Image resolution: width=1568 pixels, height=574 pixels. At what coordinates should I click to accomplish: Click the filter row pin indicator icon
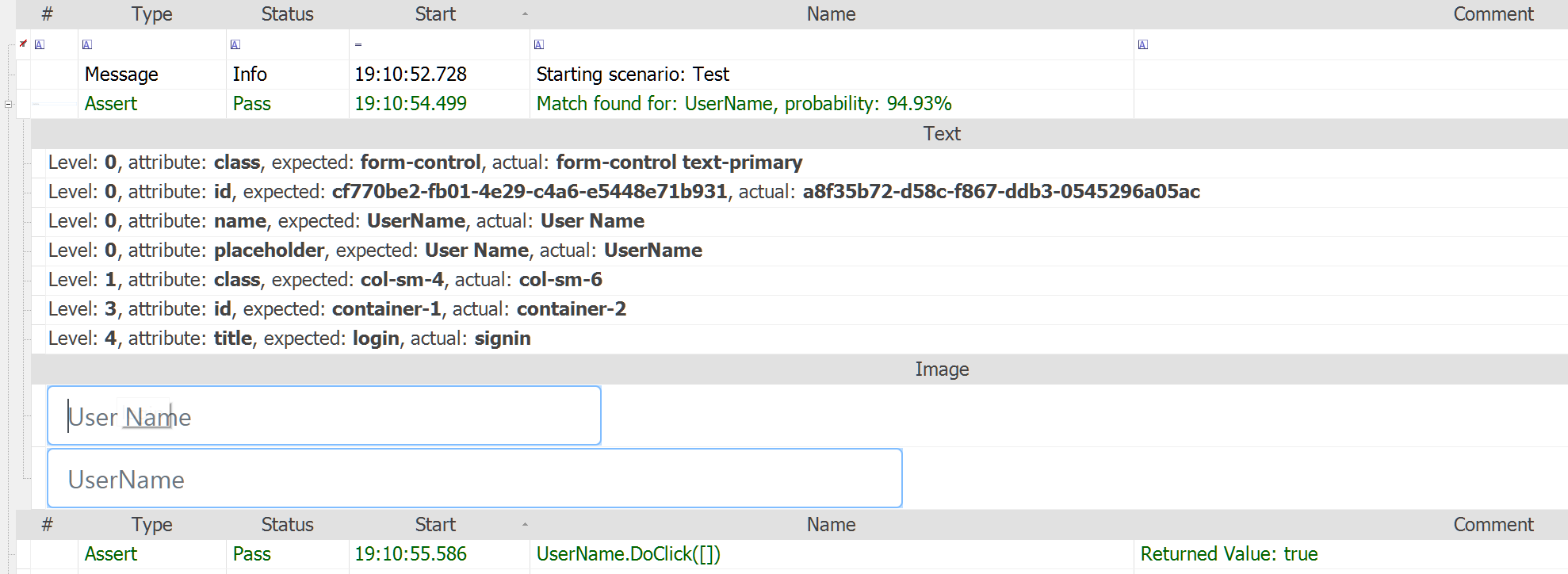pyautogui.click(x=23, y=44)
